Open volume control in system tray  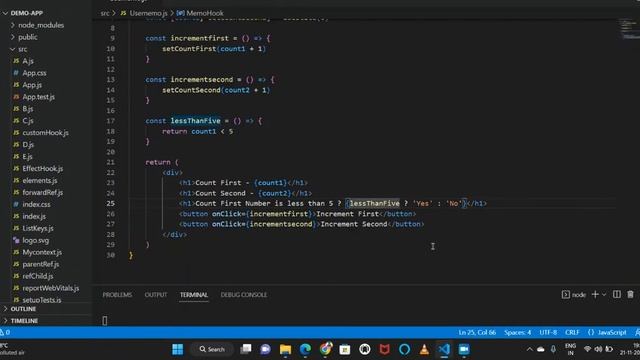coord(598,349)
